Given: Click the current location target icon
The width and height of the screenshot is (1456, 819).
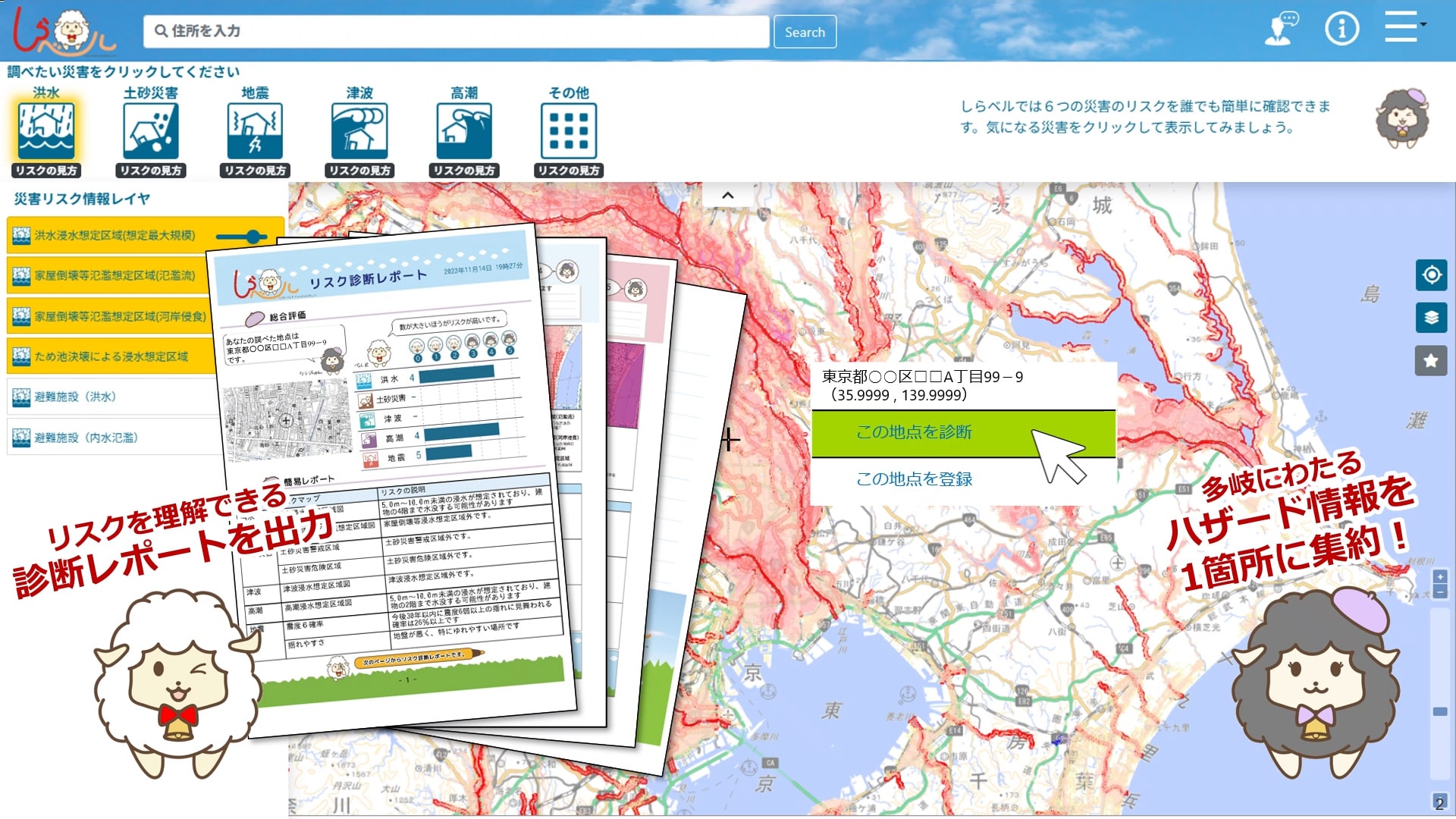Looking at the screenshot, I should click(x=1431, y=275).
